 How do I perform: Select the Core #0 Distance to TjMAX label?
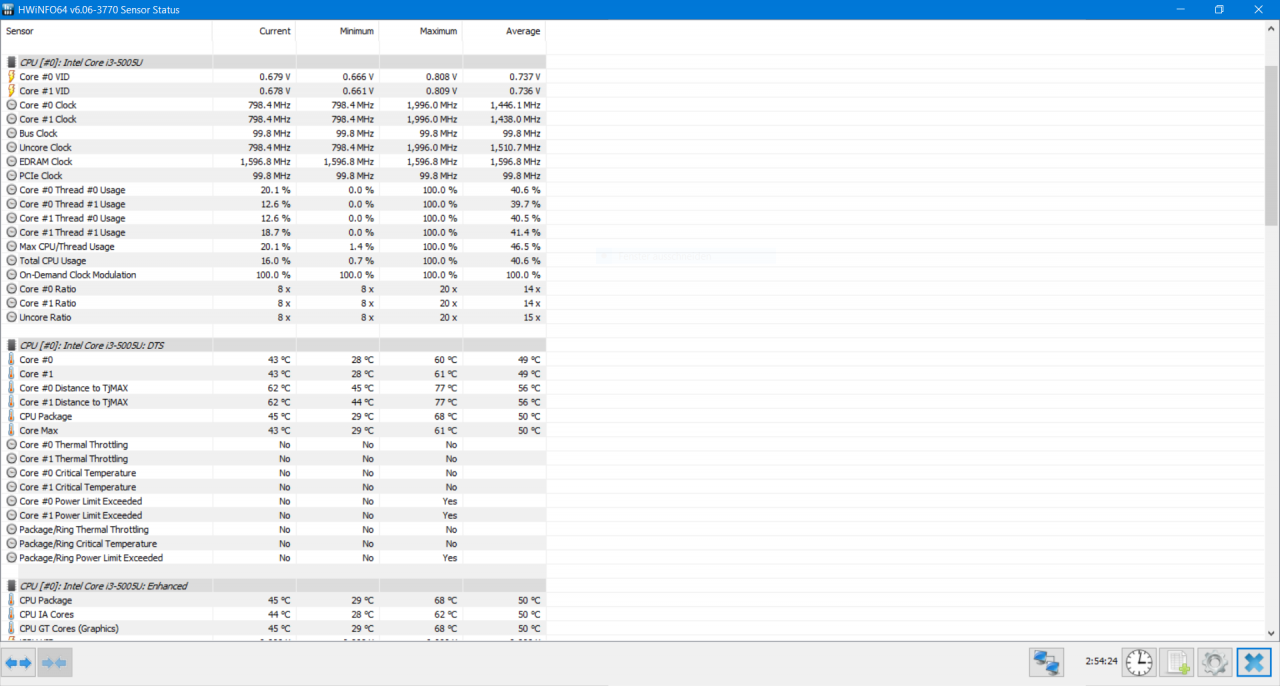pos(74,388)
